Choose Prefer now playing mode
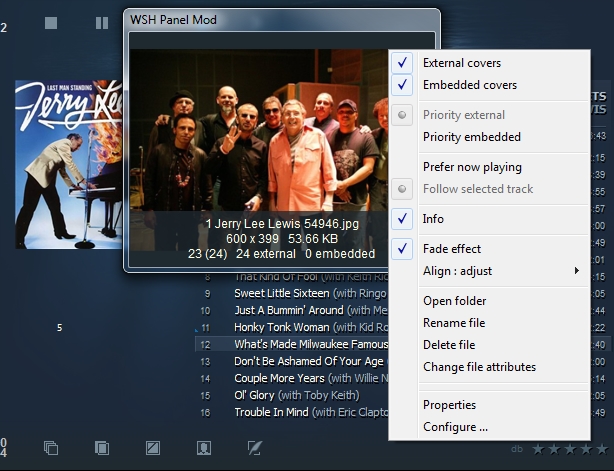This screenshot has height=471, width=614. coord(472,167)
